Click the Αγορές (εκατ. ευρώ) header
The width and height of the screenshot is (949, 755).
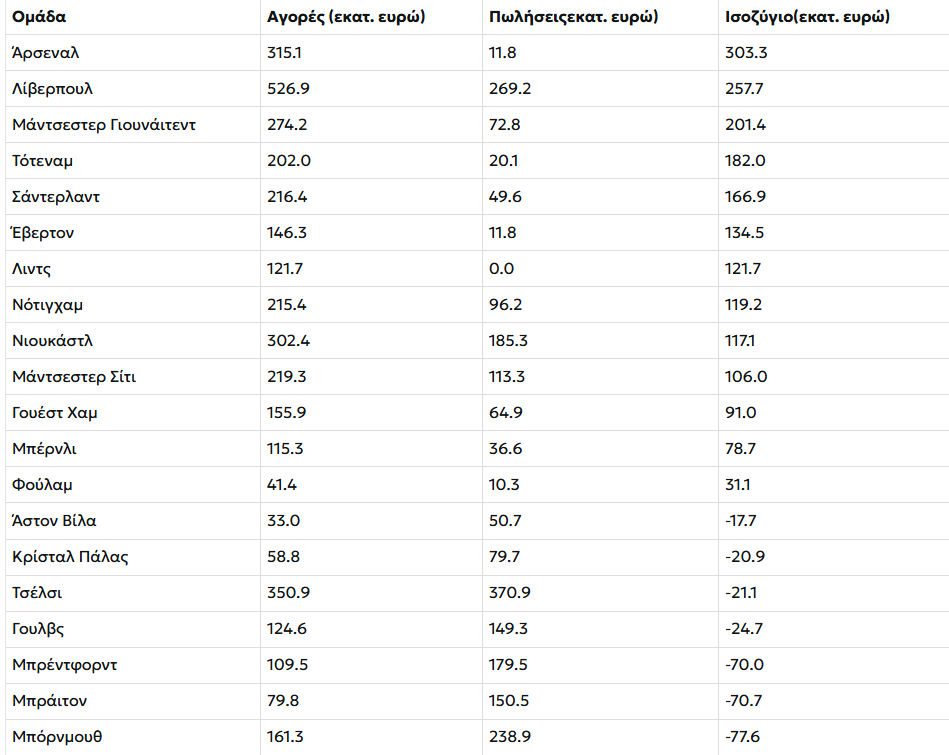346,17
